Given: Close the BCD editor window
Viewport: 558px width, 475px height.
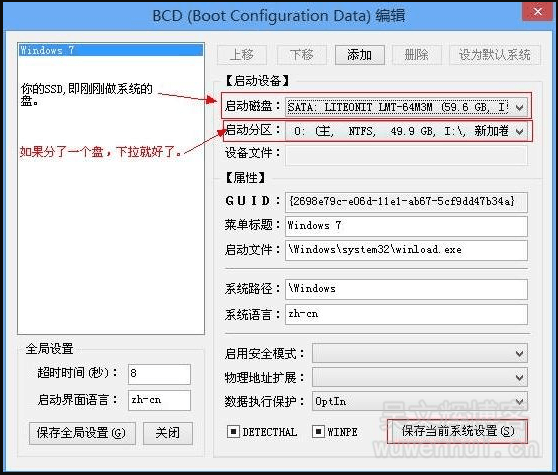Looking at the screenshot, I should 537,12.
